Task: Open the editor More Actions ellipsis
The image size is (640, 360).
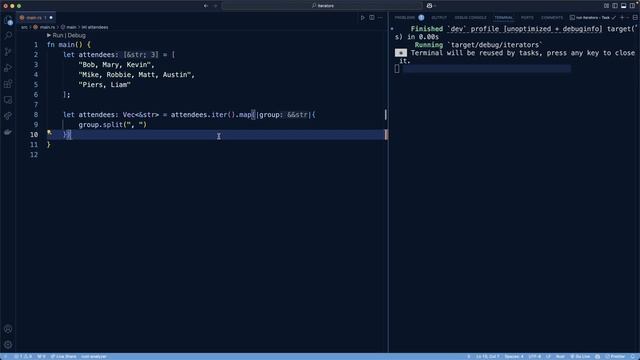Action: click(x=380, y=18)
